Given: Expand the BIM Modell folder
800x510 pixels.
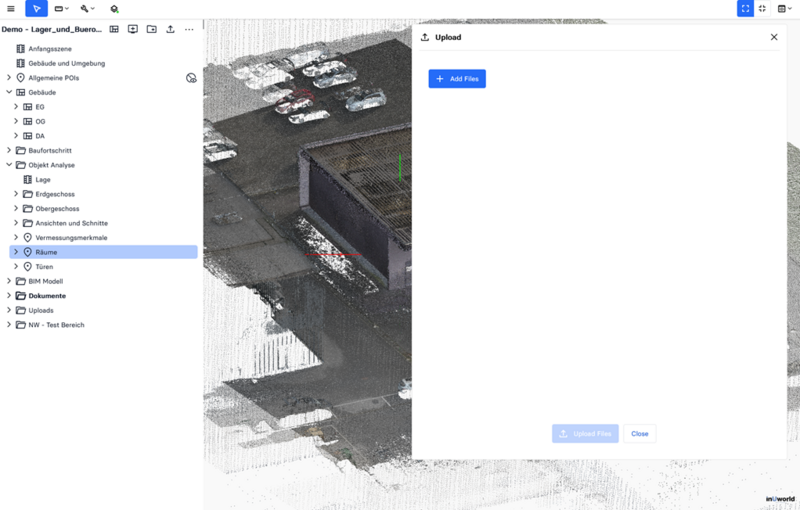Looking at the screenshot, I should tap(9, 281).
